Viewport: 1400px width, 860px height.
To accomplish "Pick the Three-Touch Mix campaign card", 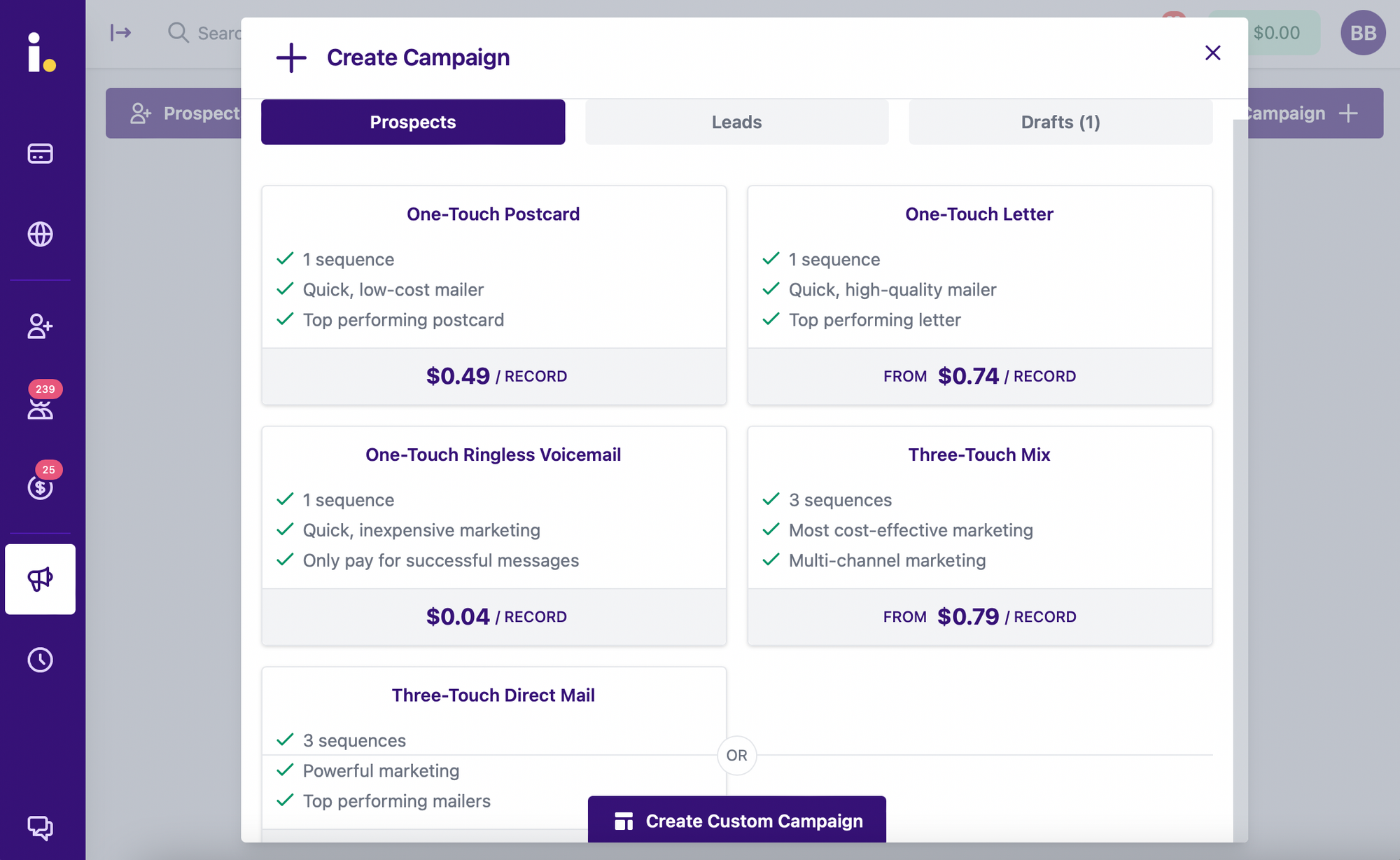I will click(979, 535).
